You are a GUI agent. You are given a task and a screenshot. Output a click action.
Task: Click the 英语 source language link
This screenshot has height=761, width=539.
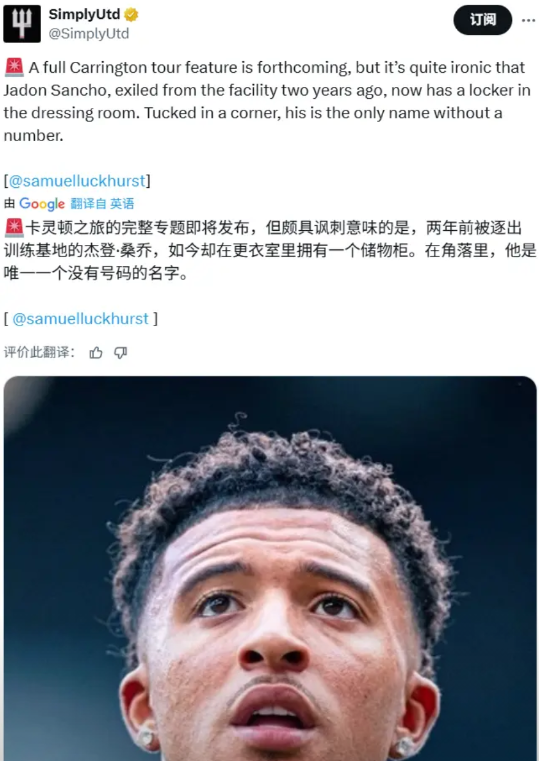[121, 203]
